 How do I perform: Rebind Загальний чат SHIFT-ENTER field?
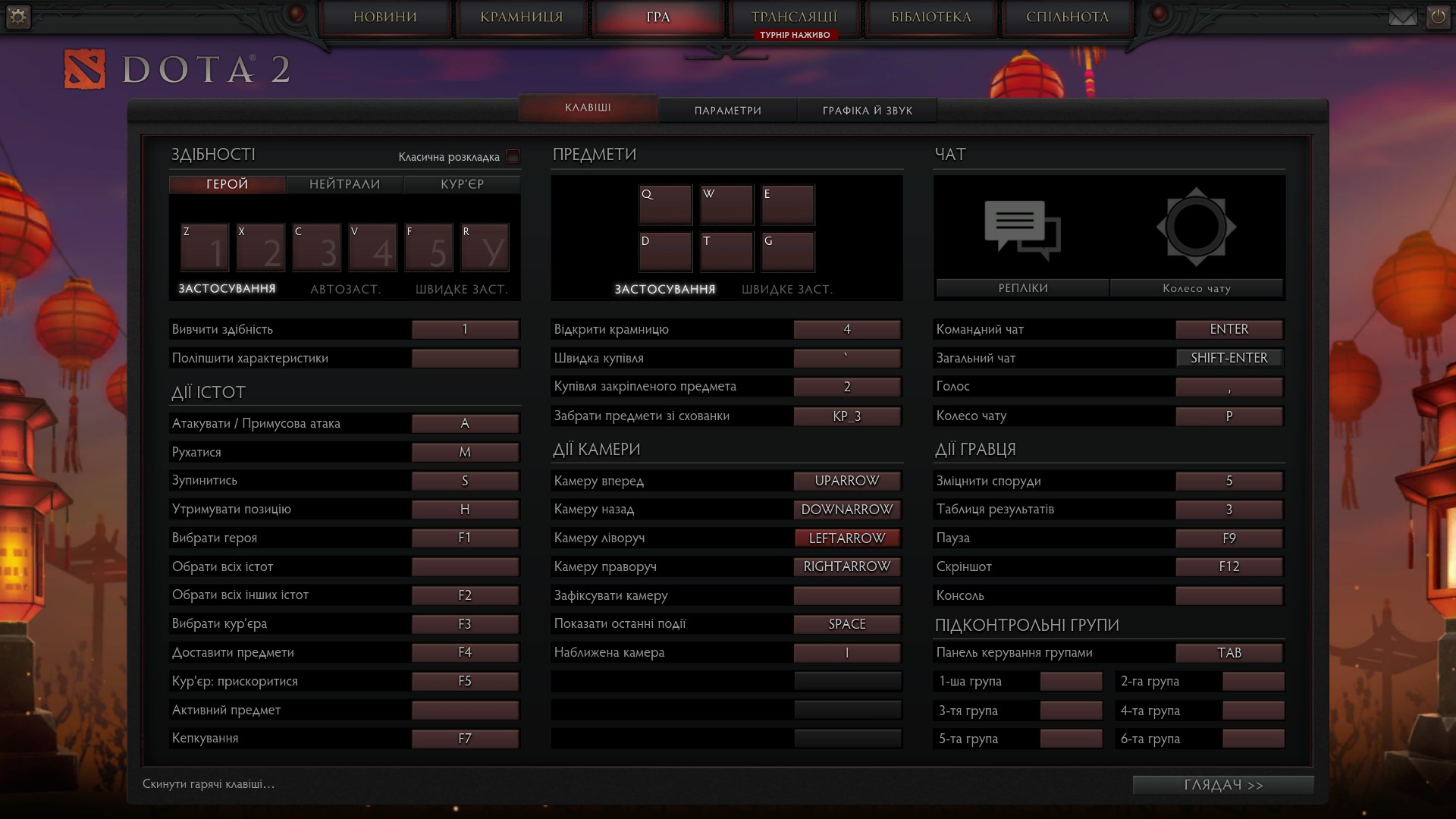(1229, 358)
